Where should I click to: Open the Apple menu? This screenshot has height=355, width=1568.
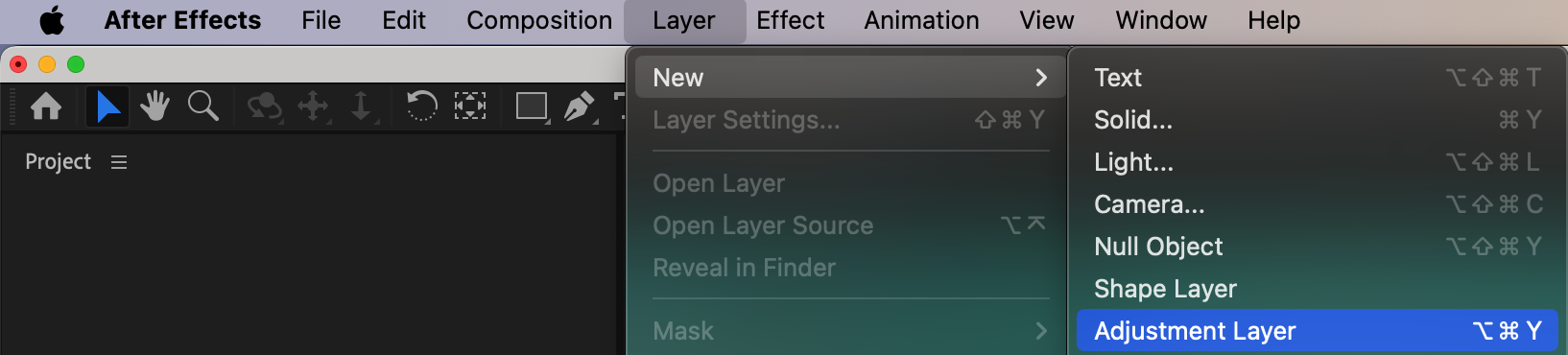[52, 20]
